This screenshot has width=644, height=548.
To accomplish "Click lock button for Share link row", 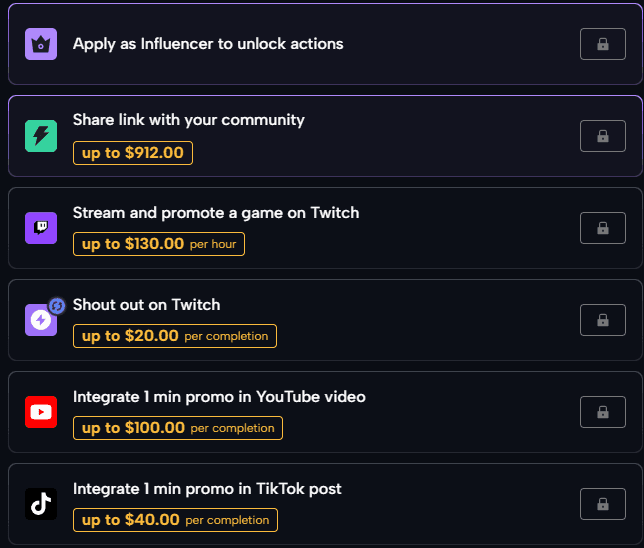I will (603, 136).
